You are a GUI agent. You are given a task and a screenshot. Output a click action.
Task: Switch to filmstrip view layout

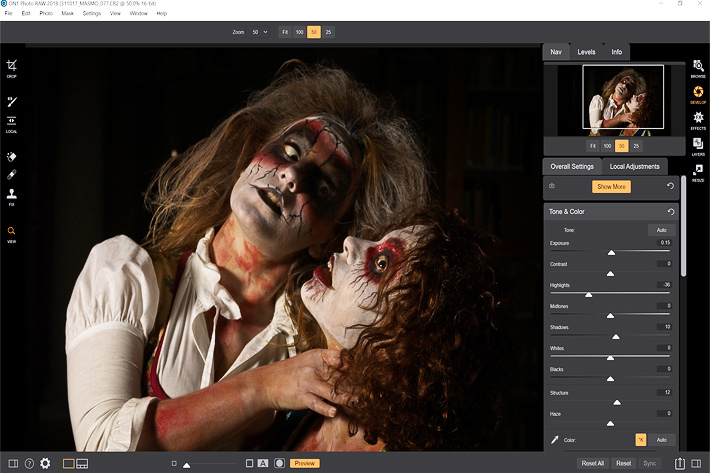click(82, 463)
